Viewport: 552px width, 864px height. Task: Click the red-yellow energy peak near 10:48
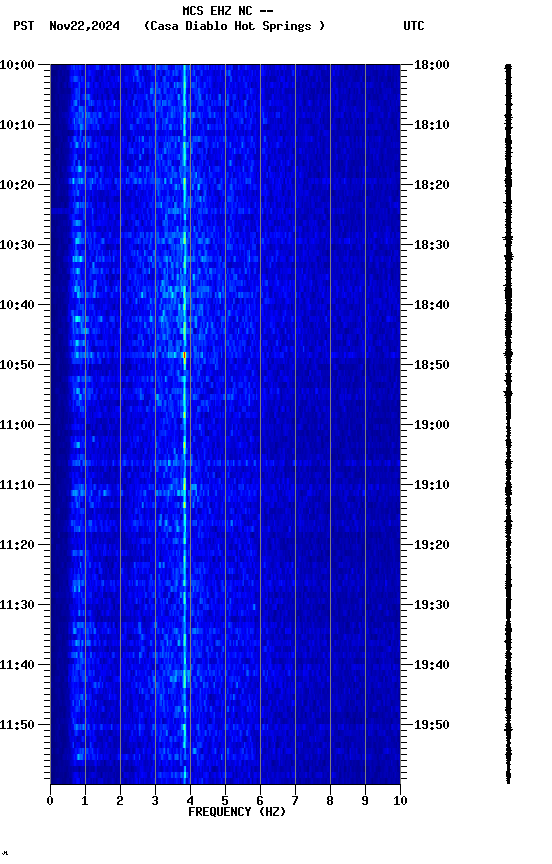pos(184,355)
